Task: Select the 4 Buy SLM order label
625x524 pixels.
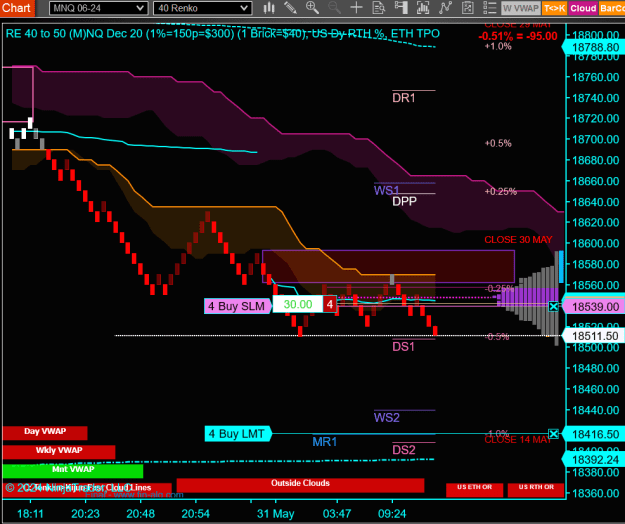Action: pos(237,306)
